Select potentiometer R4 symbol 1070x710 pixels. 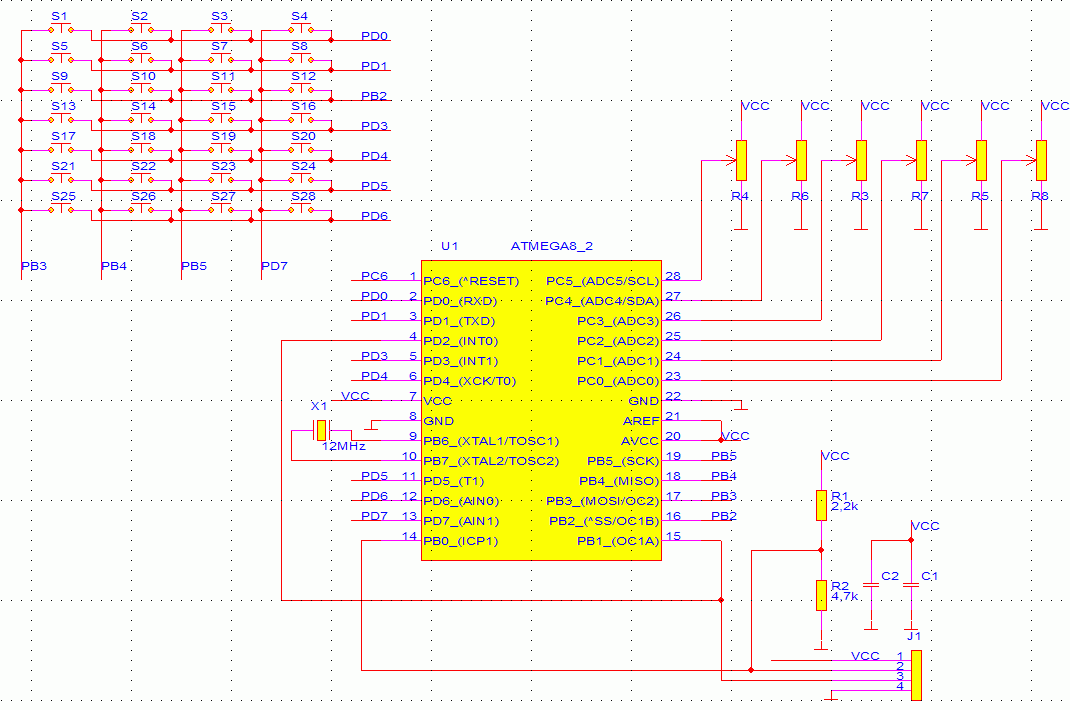pyautogui.click(x=741, y=160)
